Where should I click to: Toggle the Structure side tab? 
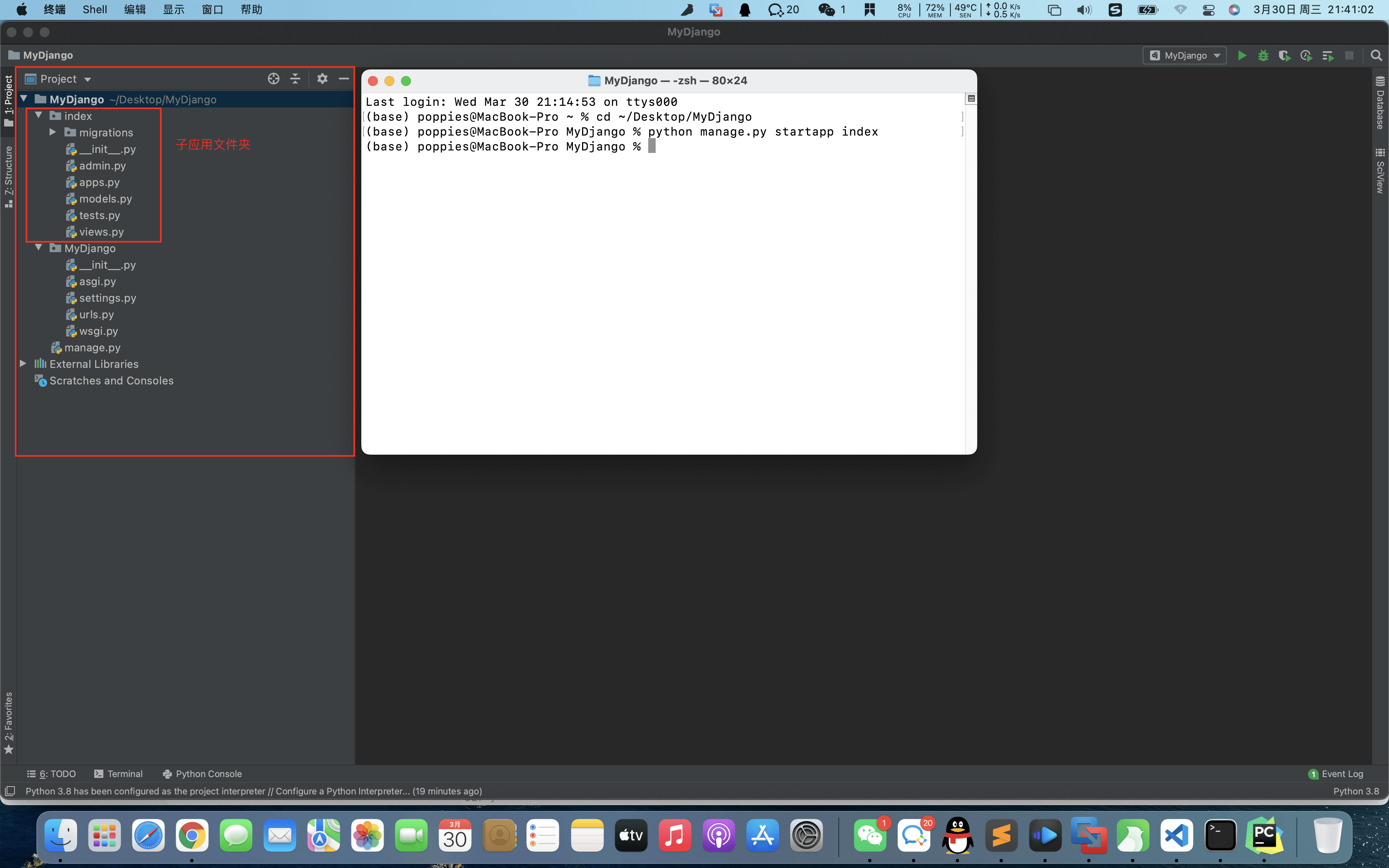pos(8,175)
